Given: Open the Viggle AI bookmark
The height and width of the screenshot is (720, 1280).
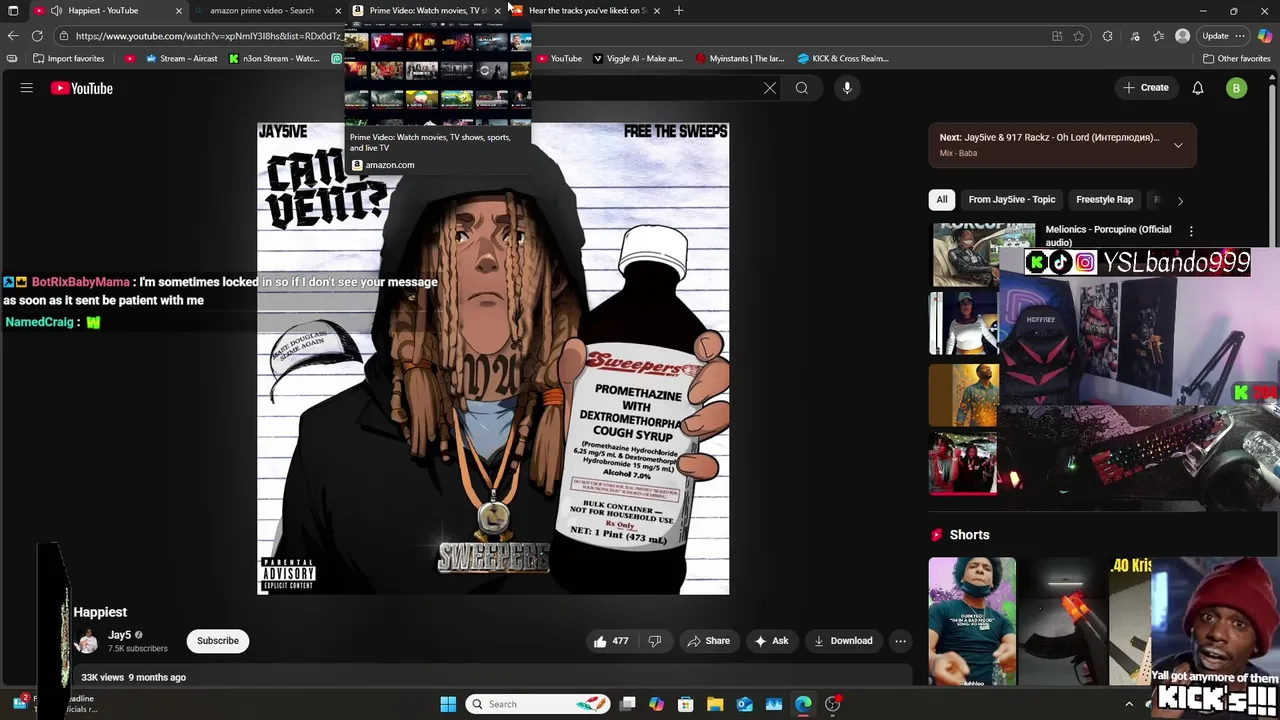Looking at the screenshot, I should point(637,58).
